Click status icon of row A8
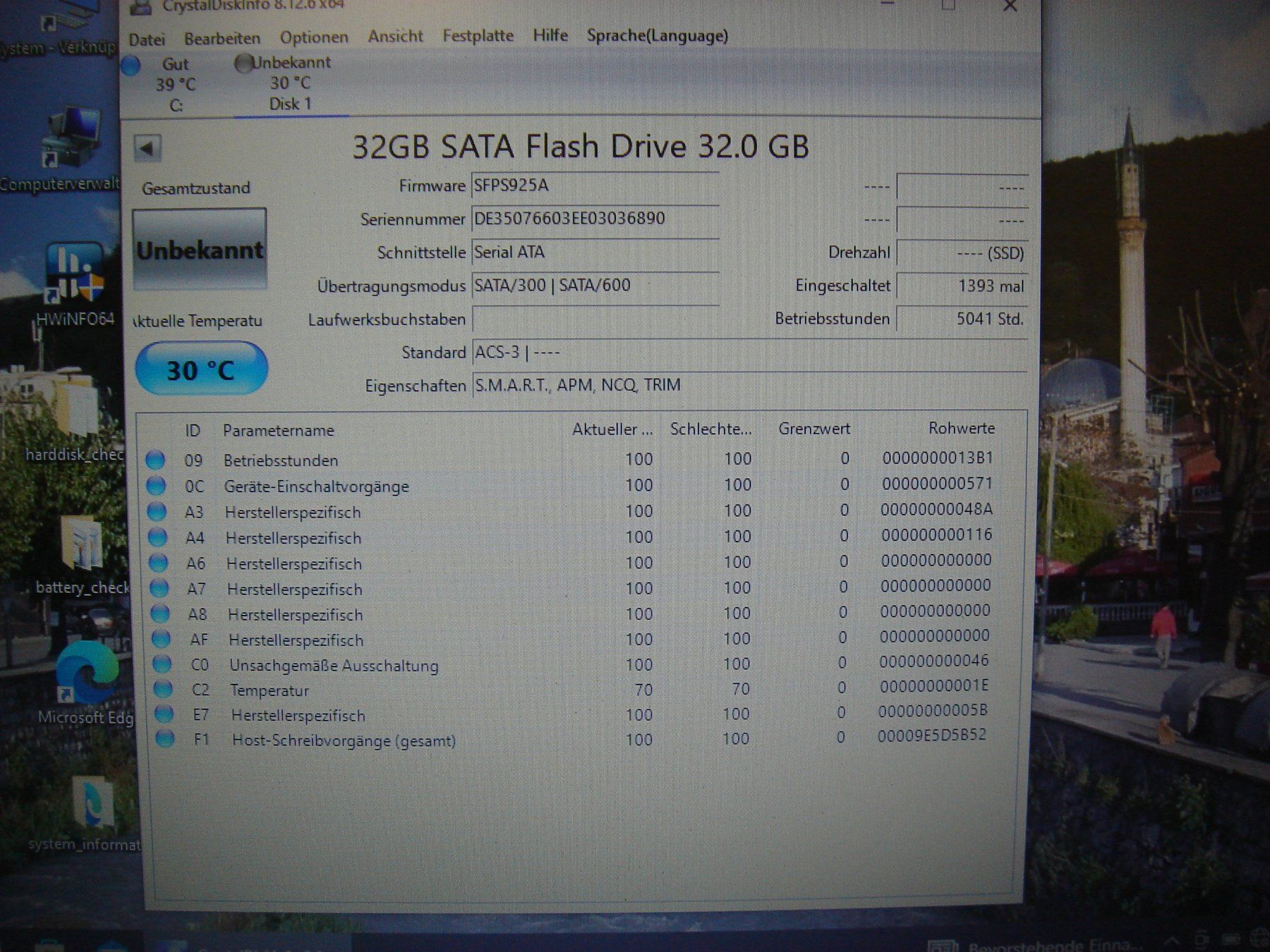The image size is (1270, 952). [159, 614]
